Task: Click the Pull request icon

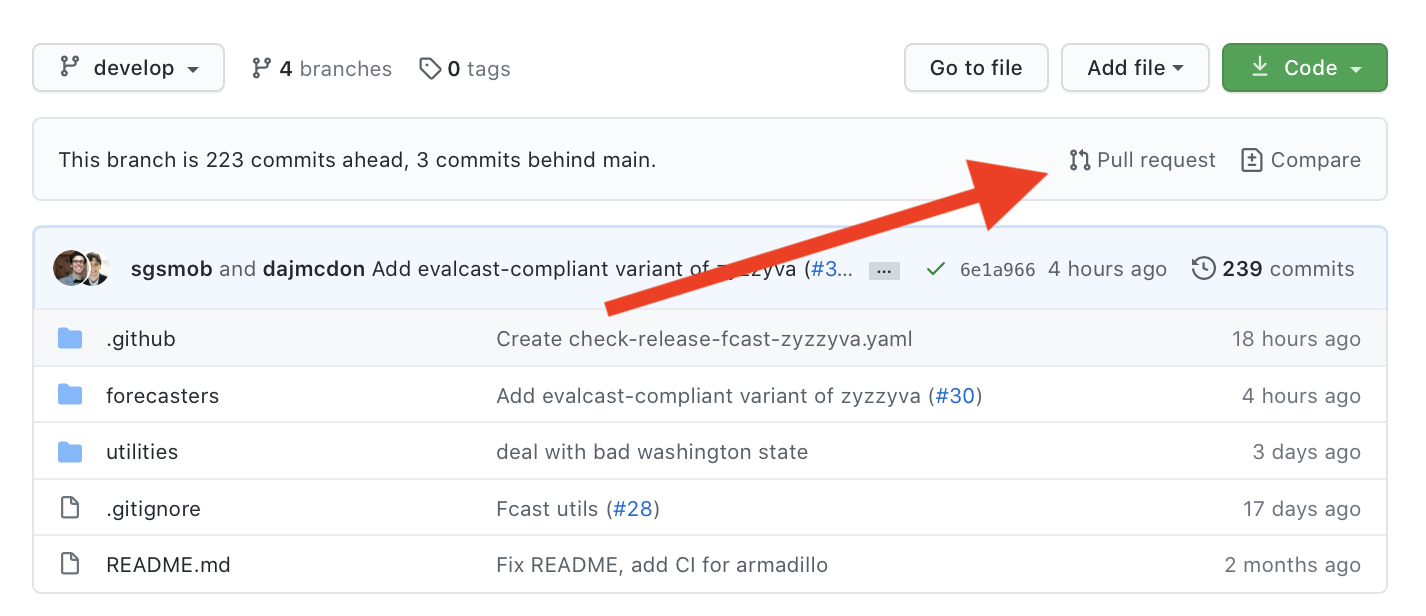Action: pyautogui.click(x=1079, y=160)
